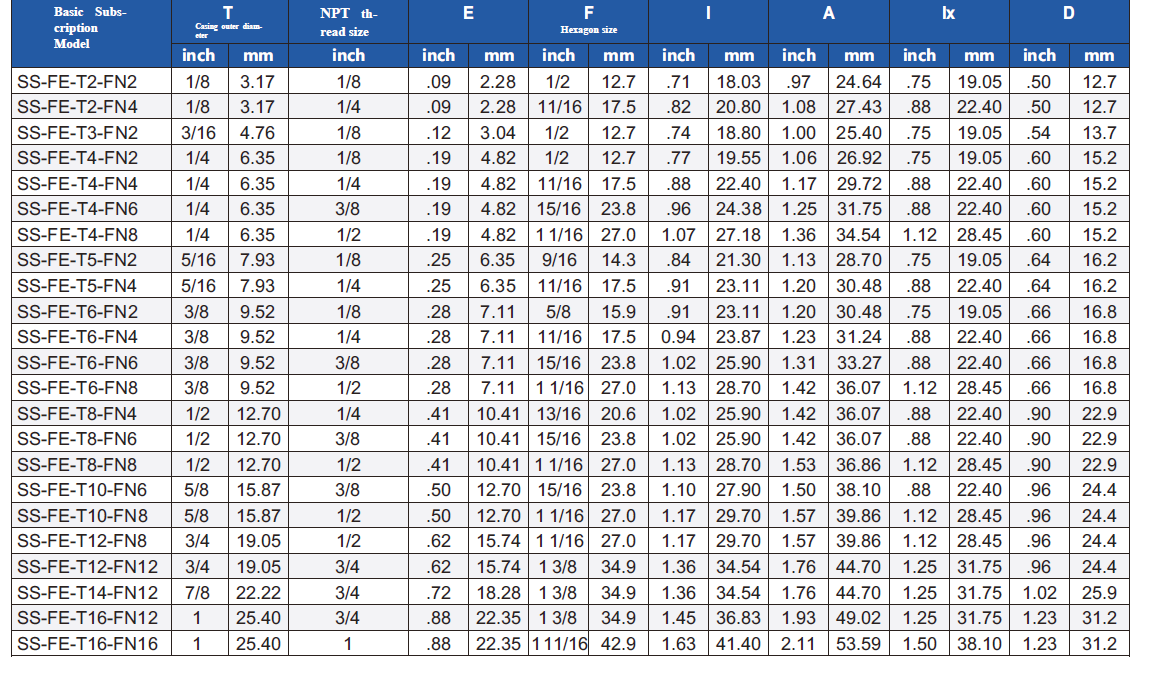Select the 9/16 hexagon size cell

559,260
